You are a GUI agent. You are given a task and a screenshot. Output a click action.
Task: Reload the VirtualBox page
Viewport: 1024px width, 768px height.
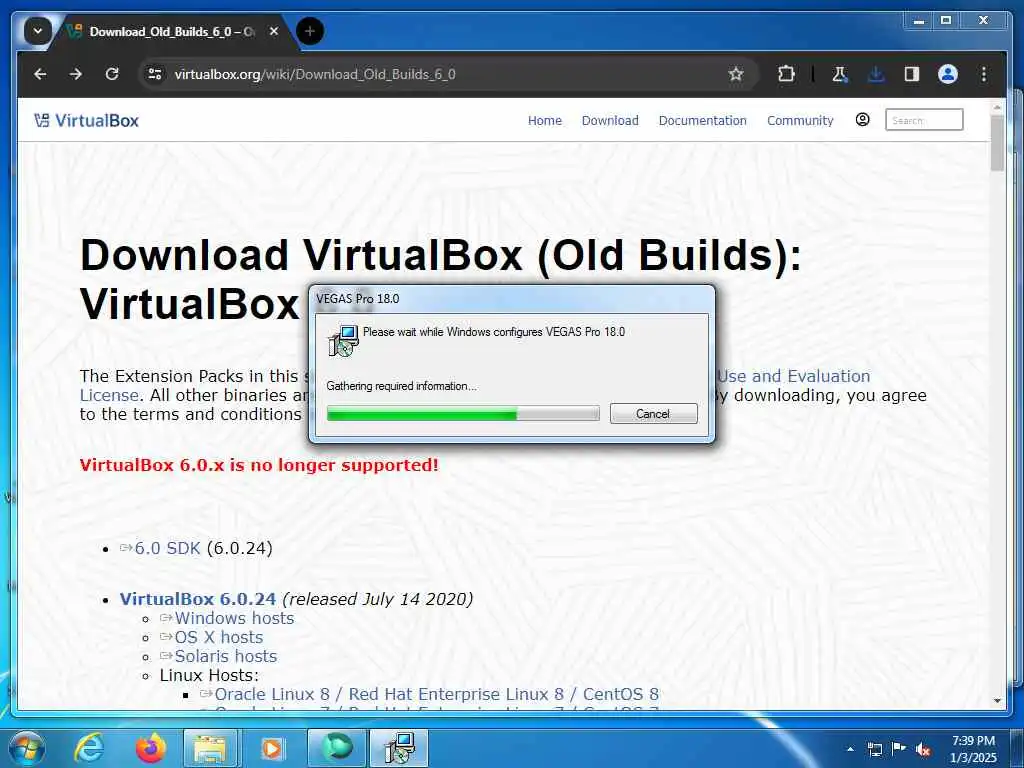112,74
